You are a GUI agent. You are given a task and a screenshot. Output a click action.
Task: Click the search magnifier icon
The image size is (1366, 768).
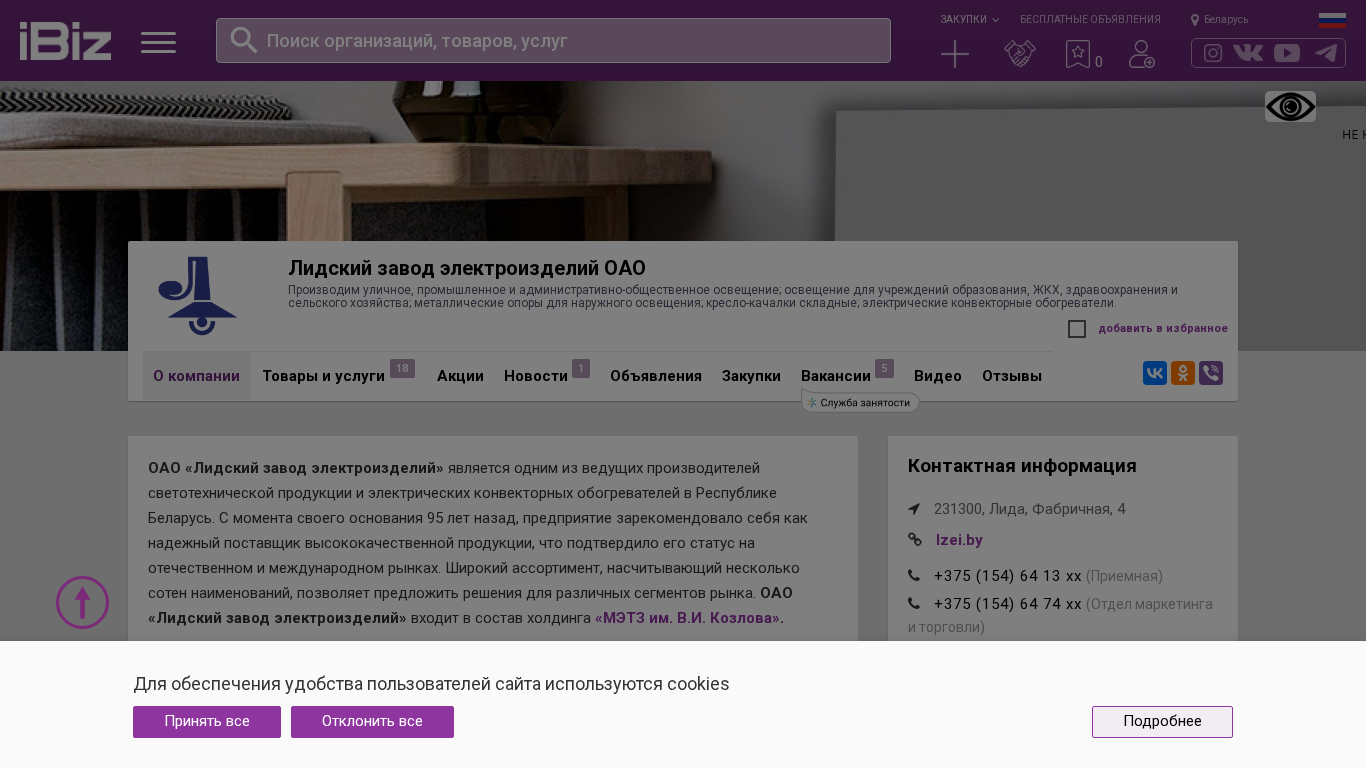coord(244,40)
